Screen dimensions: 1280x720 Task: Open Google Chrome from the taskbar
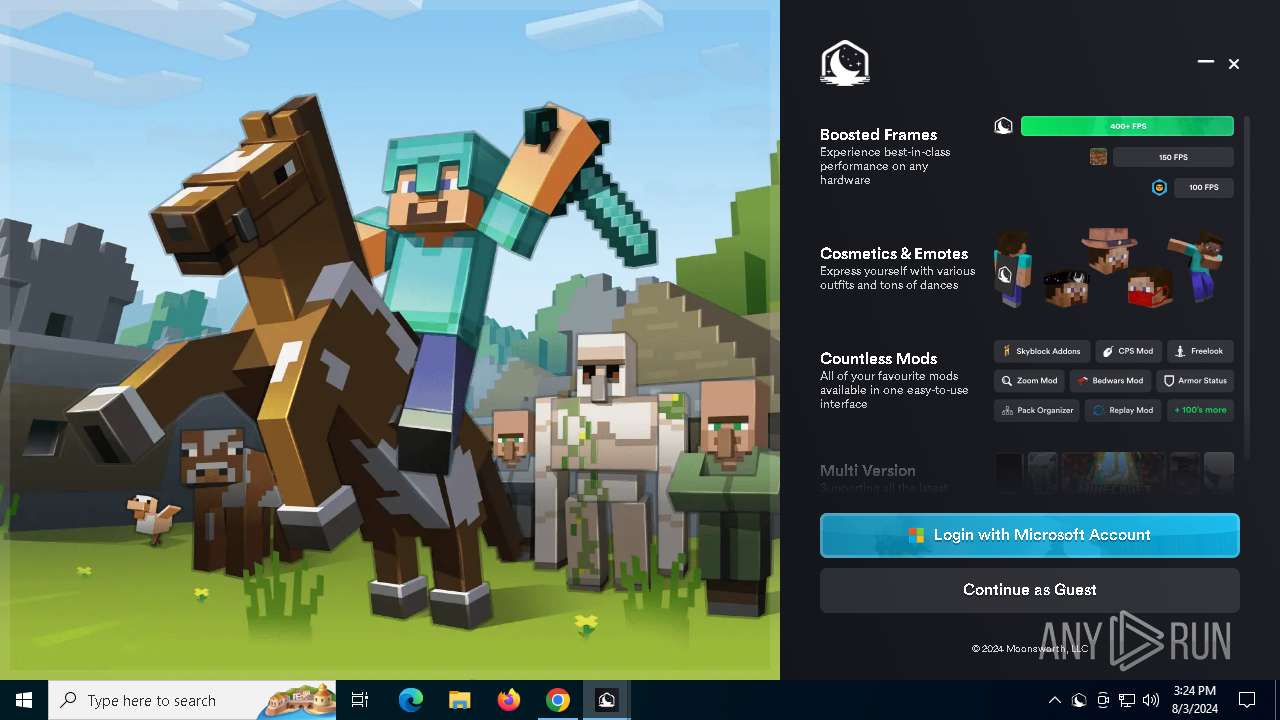click(557, 700)
